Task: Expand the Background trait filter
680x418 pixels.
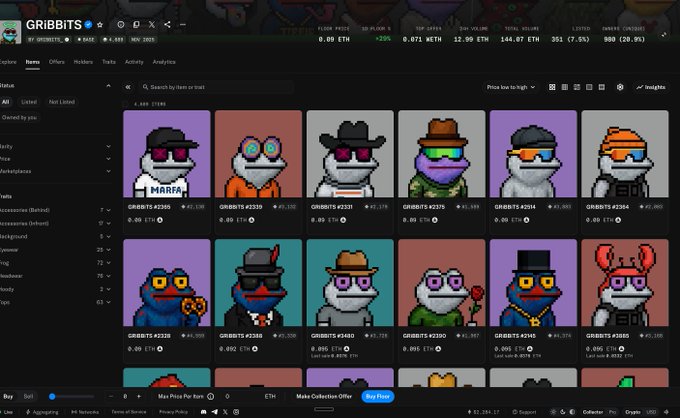Action: click(55, 237)
